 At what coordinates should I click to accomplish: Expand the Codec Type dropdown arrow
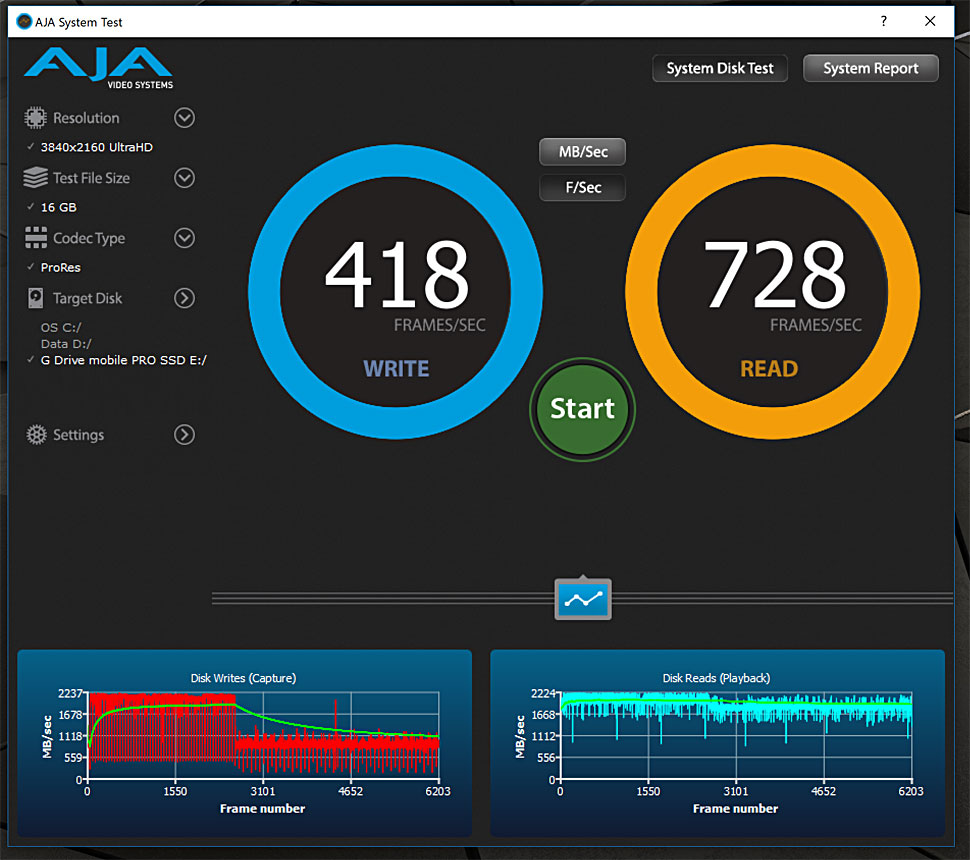(x=184, y=238)
